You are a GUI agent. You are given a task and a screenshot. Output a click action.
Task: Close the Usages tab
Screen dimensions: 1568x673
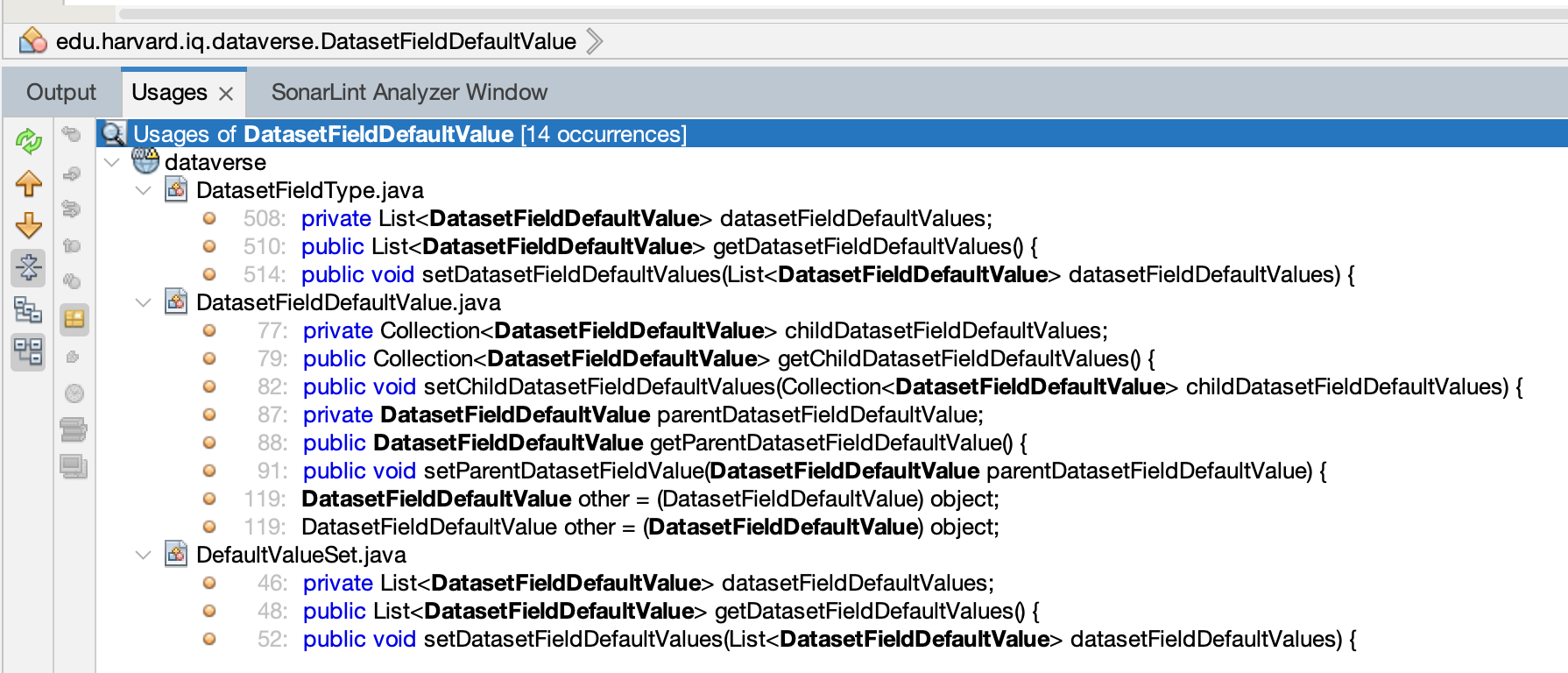[x=226, y=94]
